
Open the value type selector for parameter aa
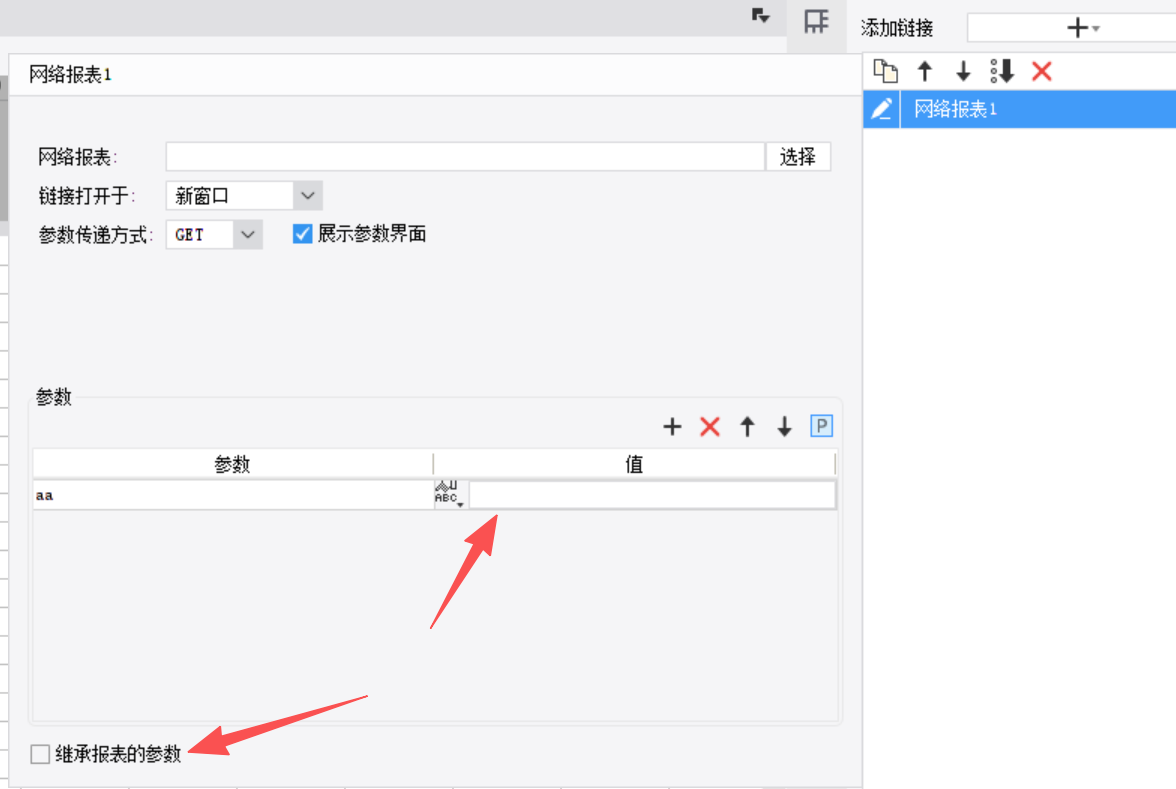[450, 495]
